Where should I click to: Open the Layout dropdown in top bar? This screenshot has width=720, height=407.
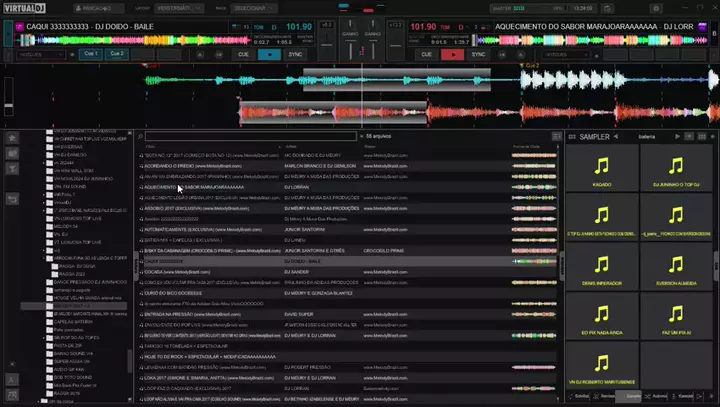tap(179, 8)
